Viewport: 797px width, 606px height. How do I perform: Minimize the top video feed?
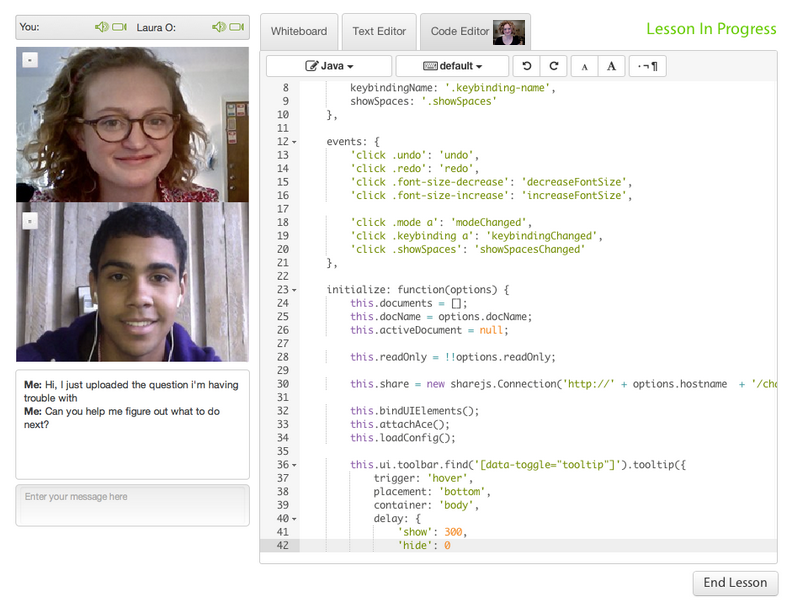click(x=29, y=60)
